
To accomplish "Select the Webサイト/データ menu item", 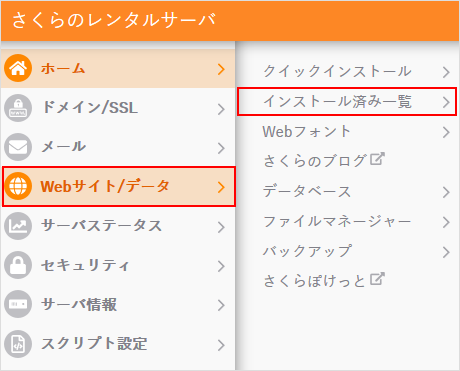I will point(119,187).
